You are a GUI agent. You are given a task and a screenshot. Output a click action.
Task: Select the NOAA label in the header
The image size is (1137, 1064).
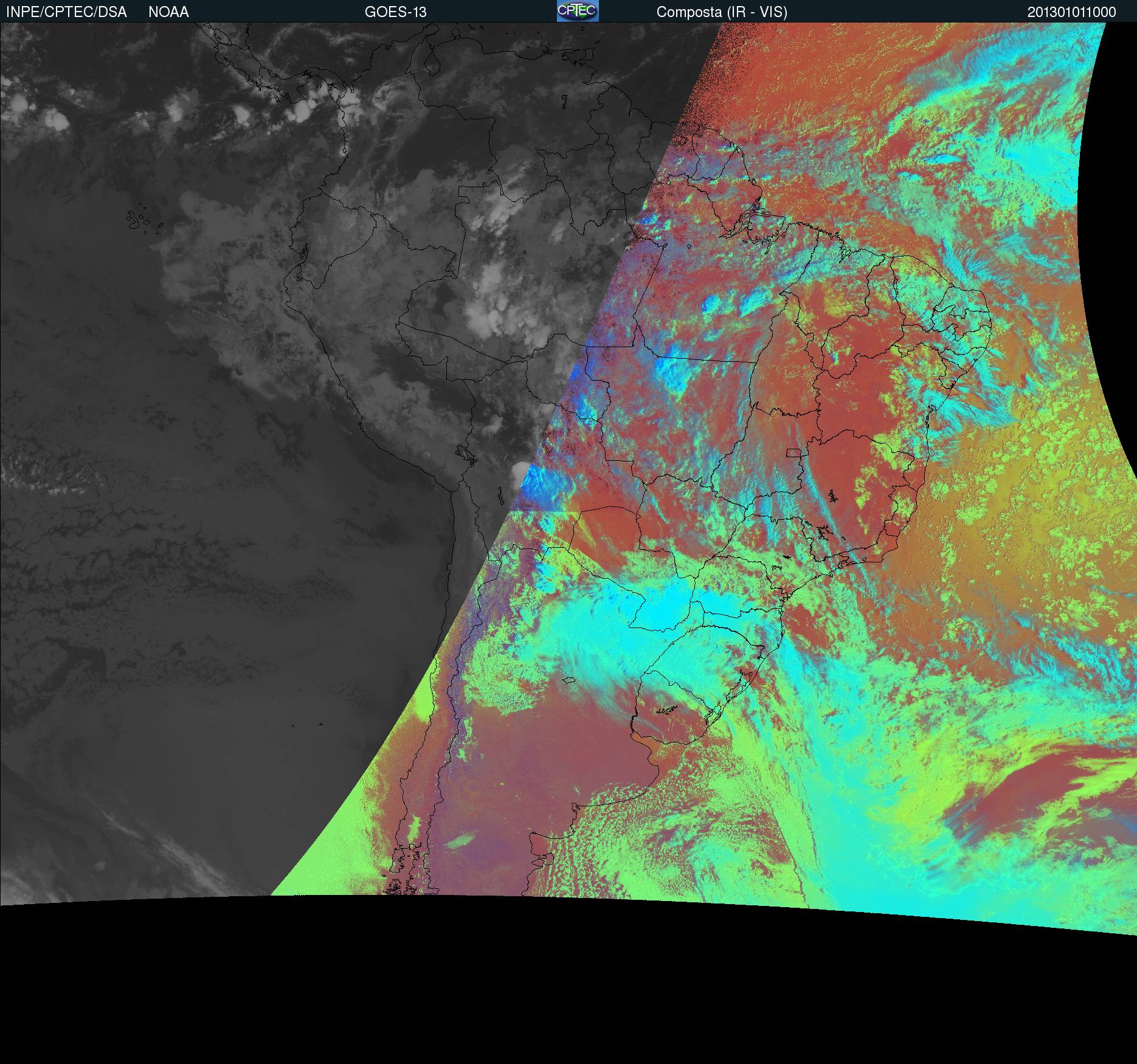pos(168,12)
